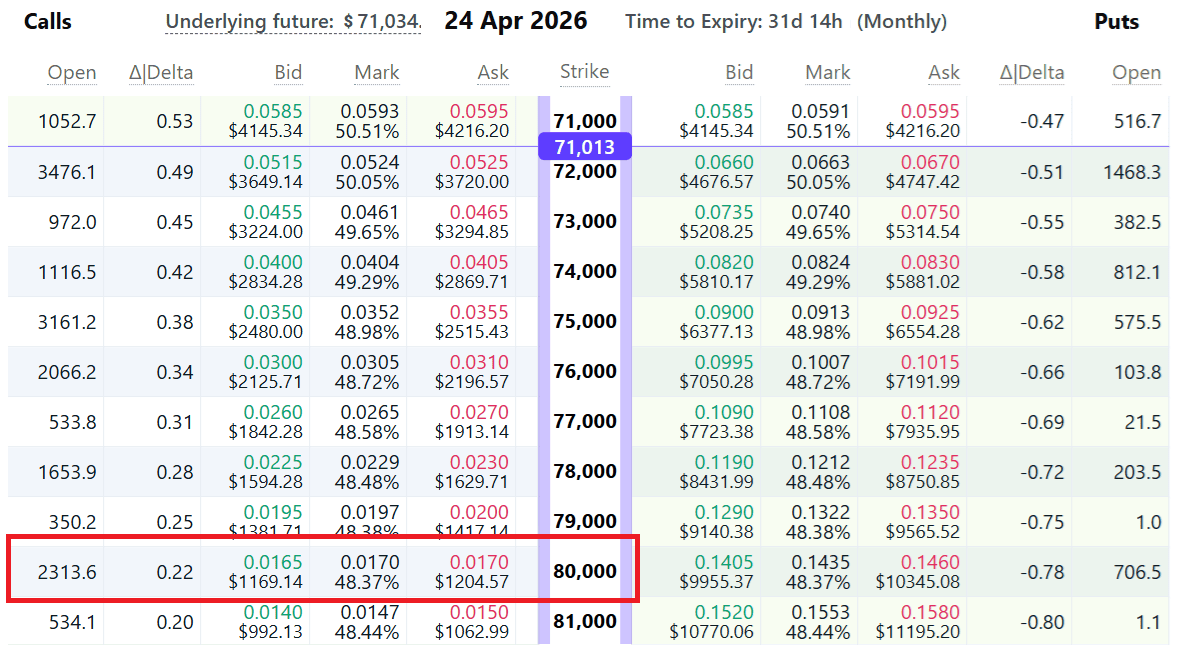Click the puts Ask column header
The width and height of the screenshot is (1185, 645).
943,72
